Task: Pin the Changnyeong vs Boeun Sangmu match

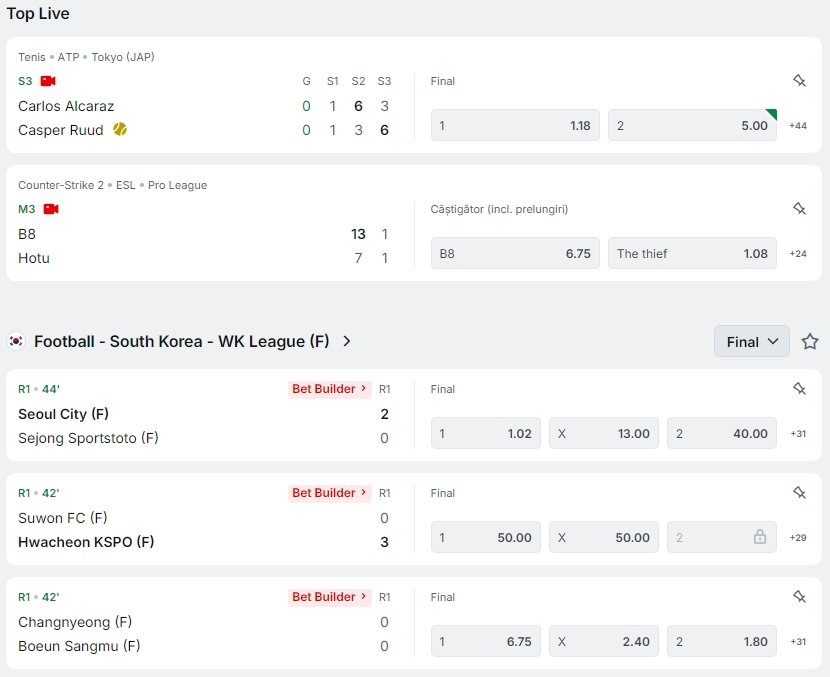Action: tap(799, 597)
